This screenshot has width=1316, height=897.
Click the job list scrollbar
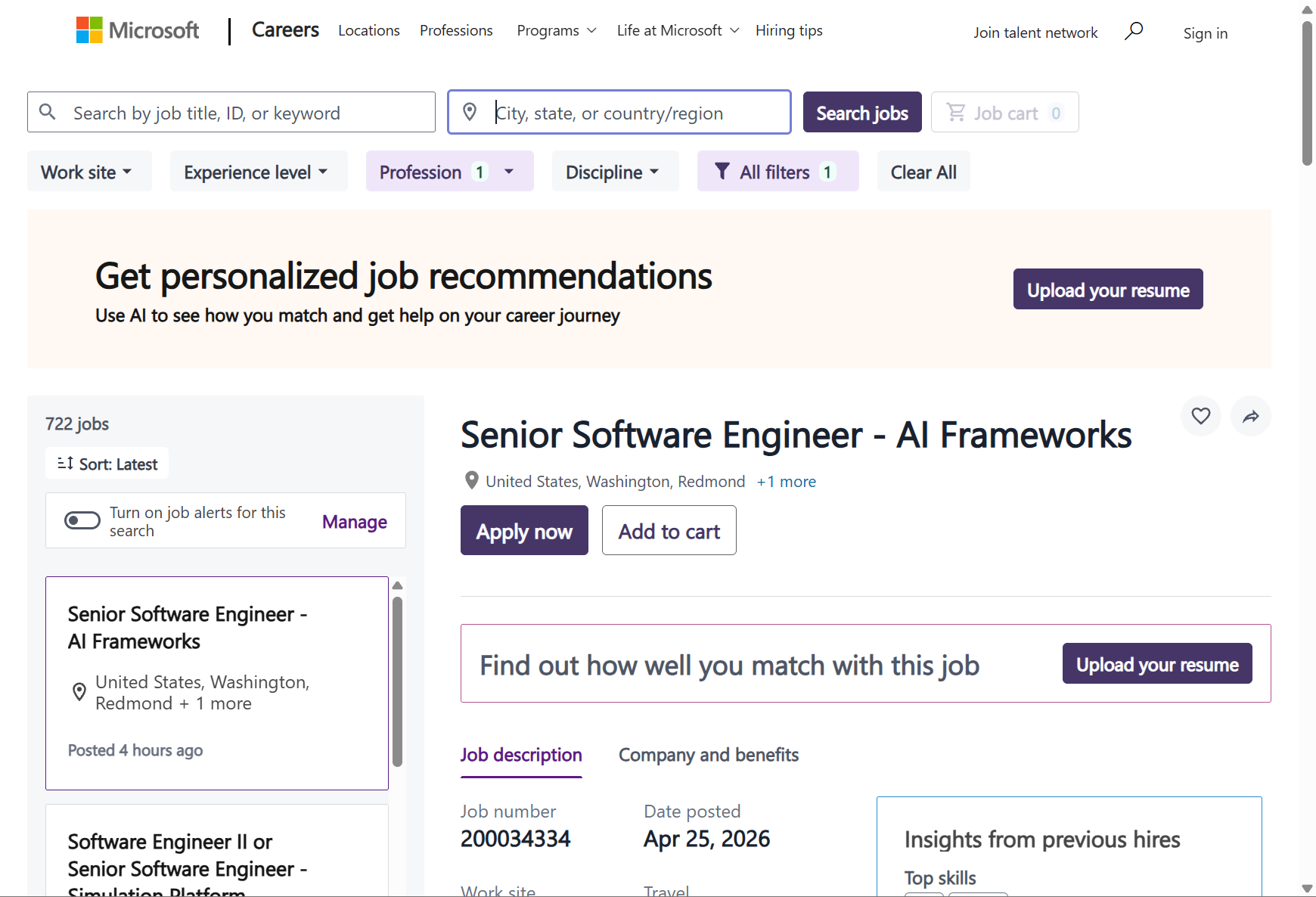[397, 681]
